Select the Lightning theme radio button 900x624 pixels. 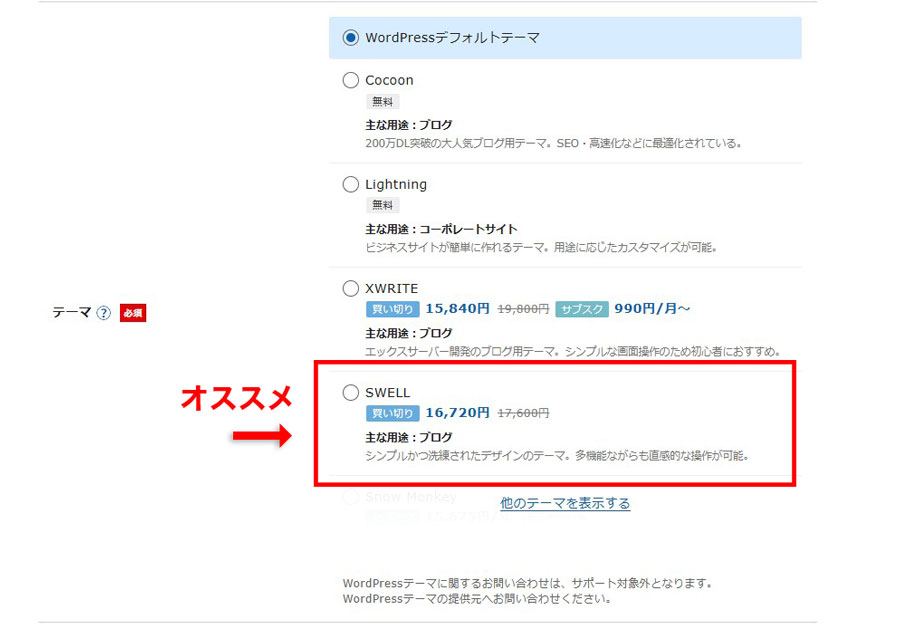(350, 184)
